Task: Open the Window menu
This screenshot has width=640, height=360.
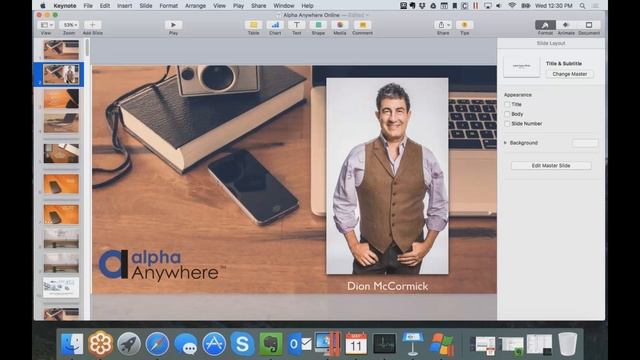Action: (x=284, y=6)
